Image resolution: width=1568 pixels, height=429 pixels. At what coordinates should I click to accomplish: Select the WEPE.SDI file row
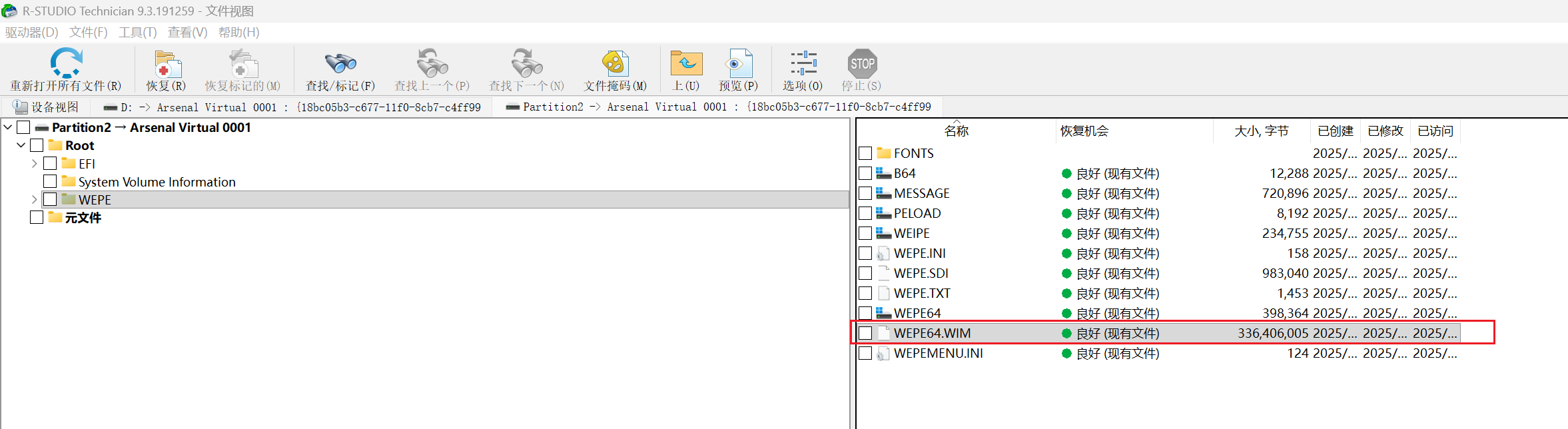921,273
